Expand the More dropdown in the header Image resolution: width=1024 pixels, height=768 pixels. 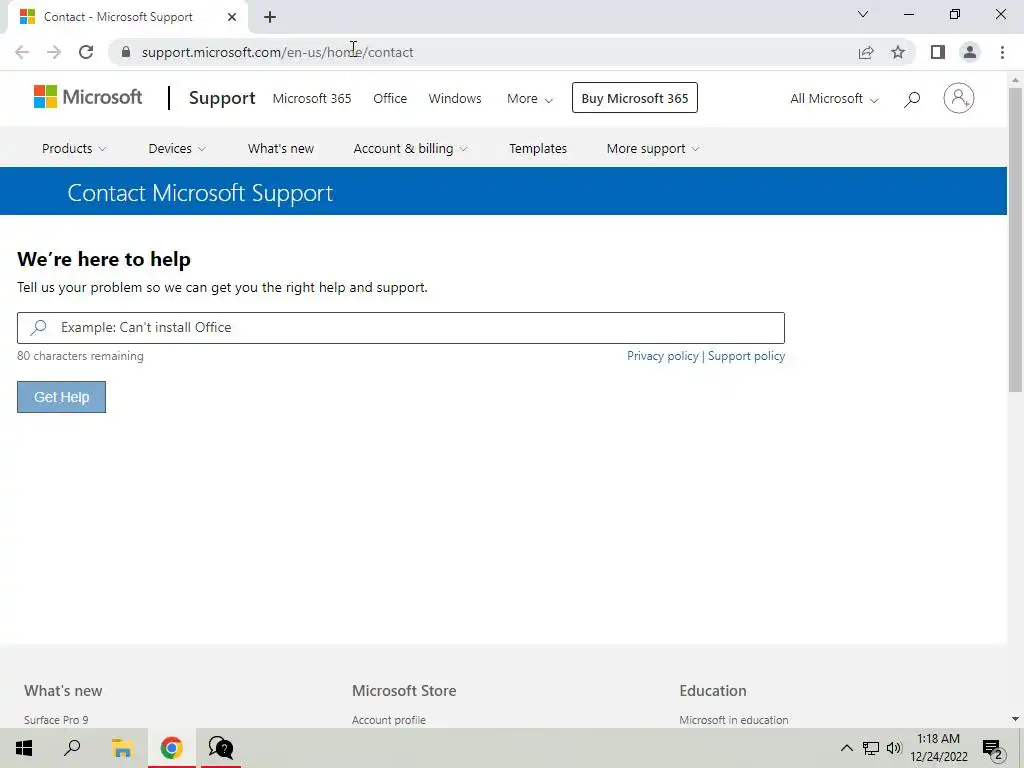[530, 99]
